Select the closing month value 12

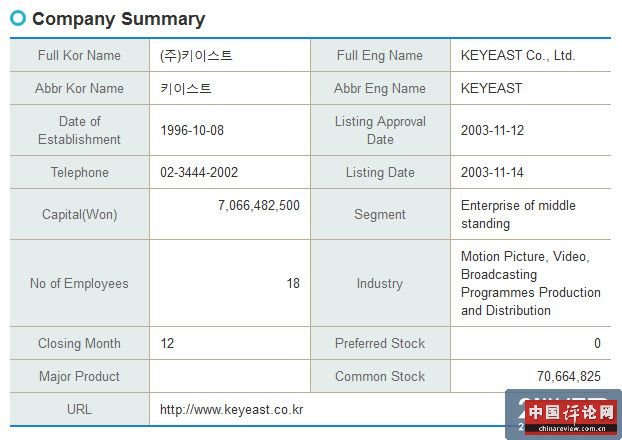(x=167, y=343)
